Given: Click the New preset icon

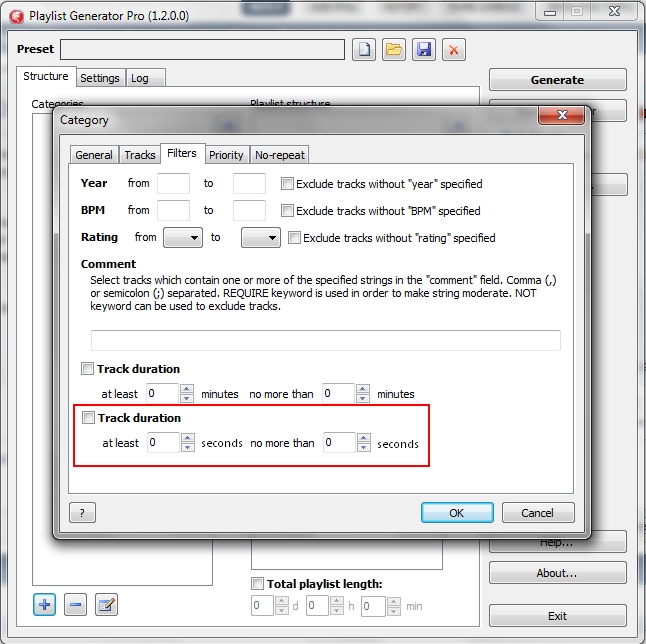Looking at the screenshot, I should click(x=364, y=50).
